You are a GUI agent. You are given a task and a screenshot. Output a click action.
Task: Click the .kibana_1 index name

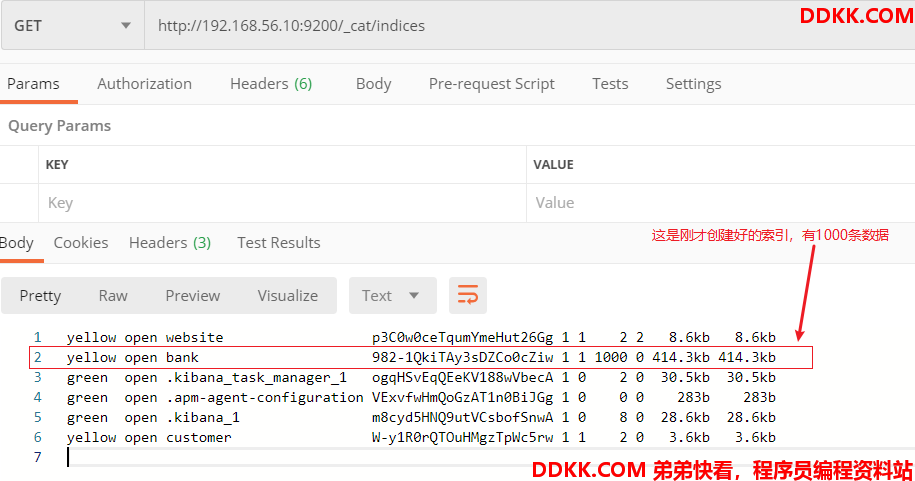[202, 417]
